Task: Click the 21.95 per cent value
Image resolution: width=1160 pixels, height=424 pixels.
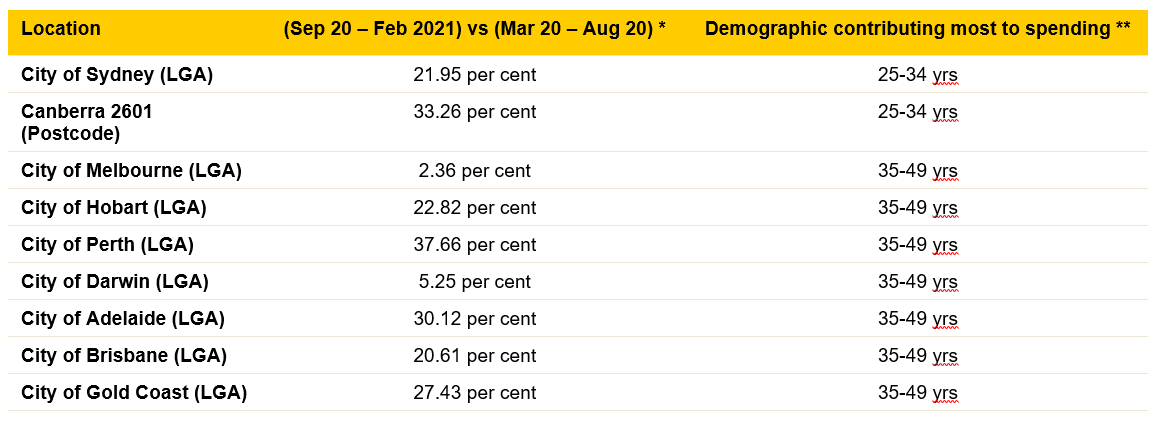Action: point(474,75)
